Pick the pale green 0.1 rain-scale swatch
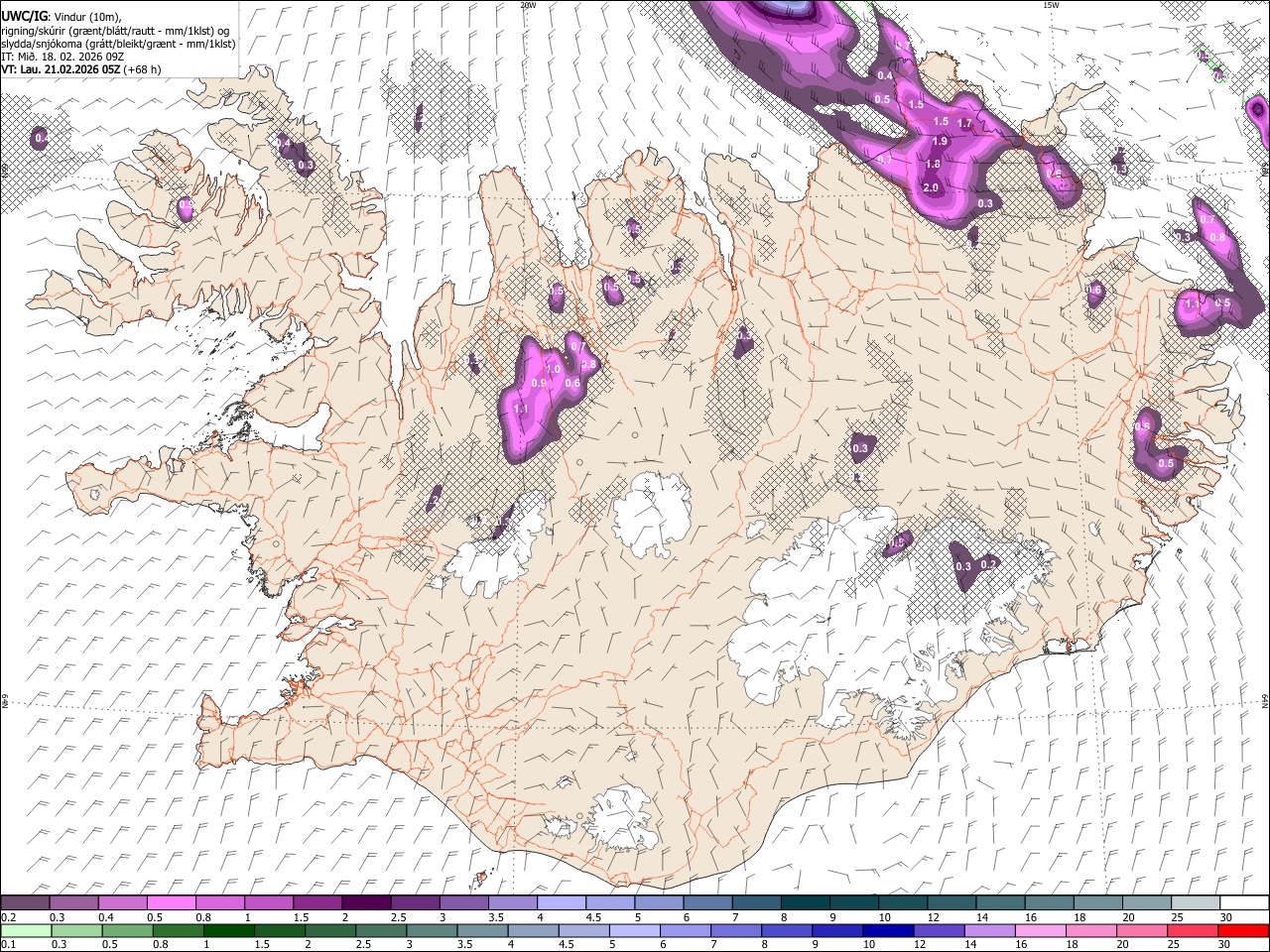 25,930
